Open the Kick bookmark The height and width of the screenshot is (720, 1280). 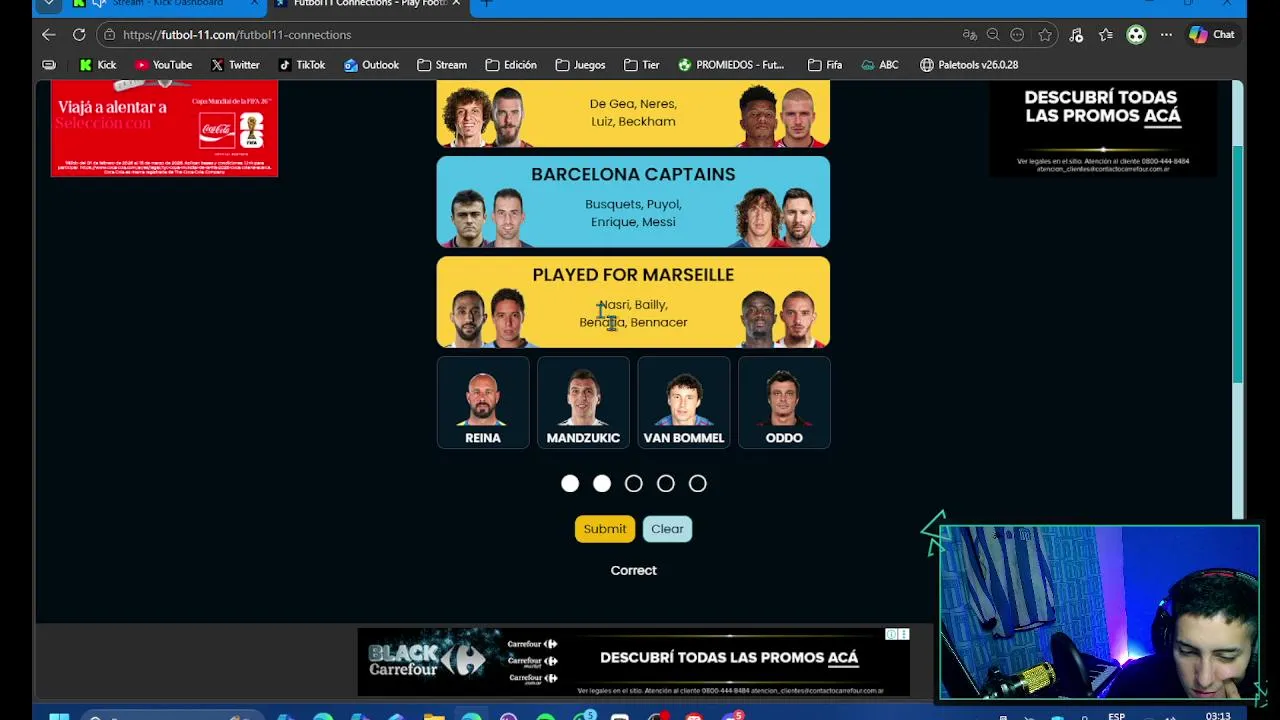(97, 65)
